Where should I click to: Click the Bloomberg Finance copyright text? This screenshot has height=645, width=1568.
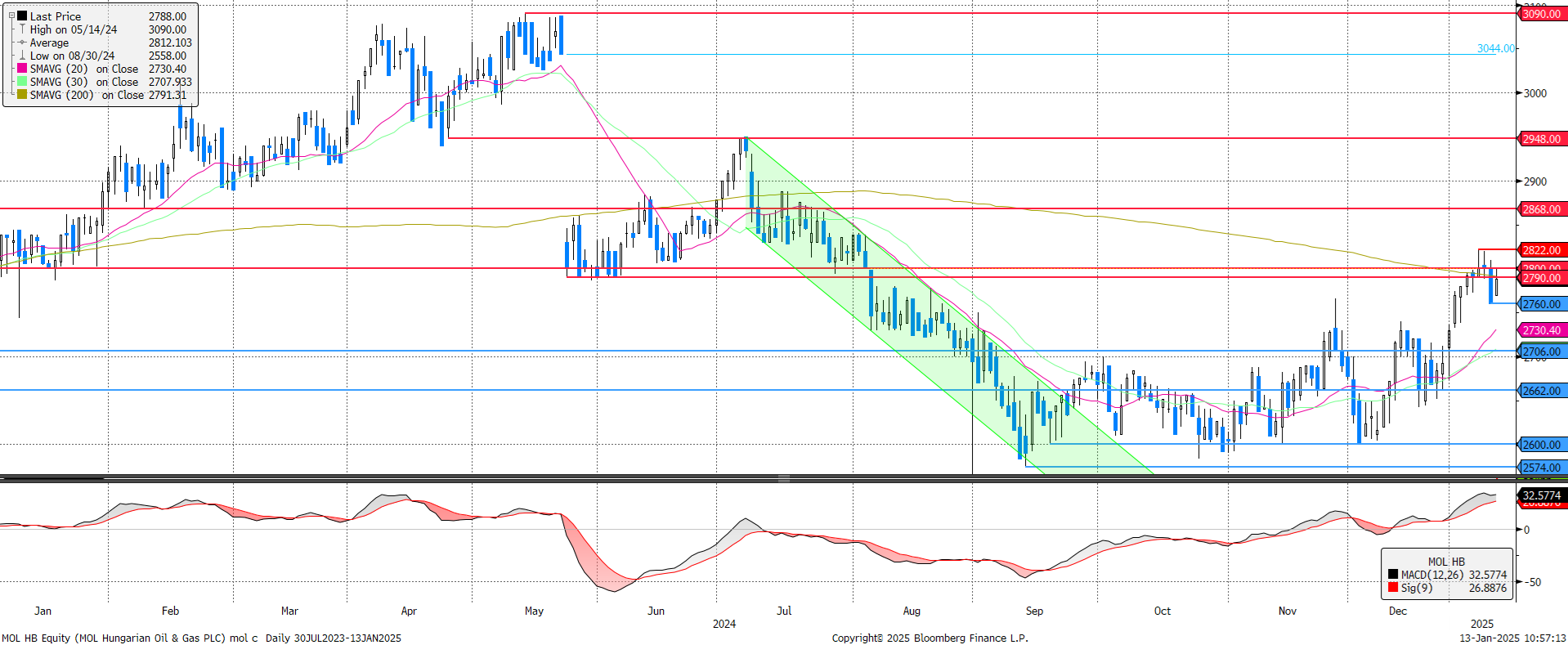[x=930, y=638]
